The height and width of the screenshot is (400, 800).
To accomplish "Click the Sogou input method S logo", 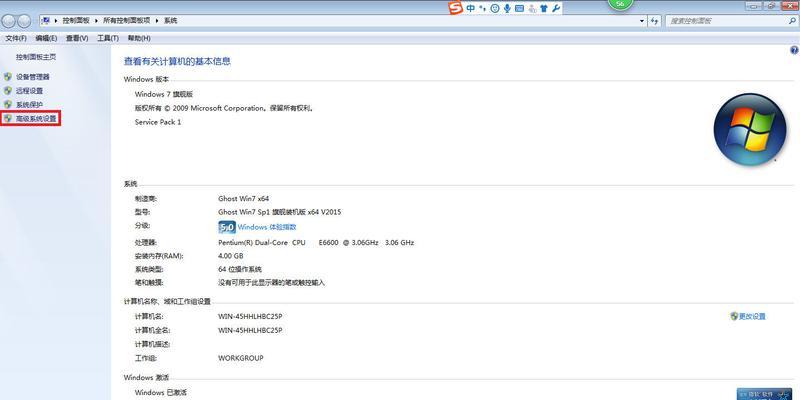I will pos(455,8).
